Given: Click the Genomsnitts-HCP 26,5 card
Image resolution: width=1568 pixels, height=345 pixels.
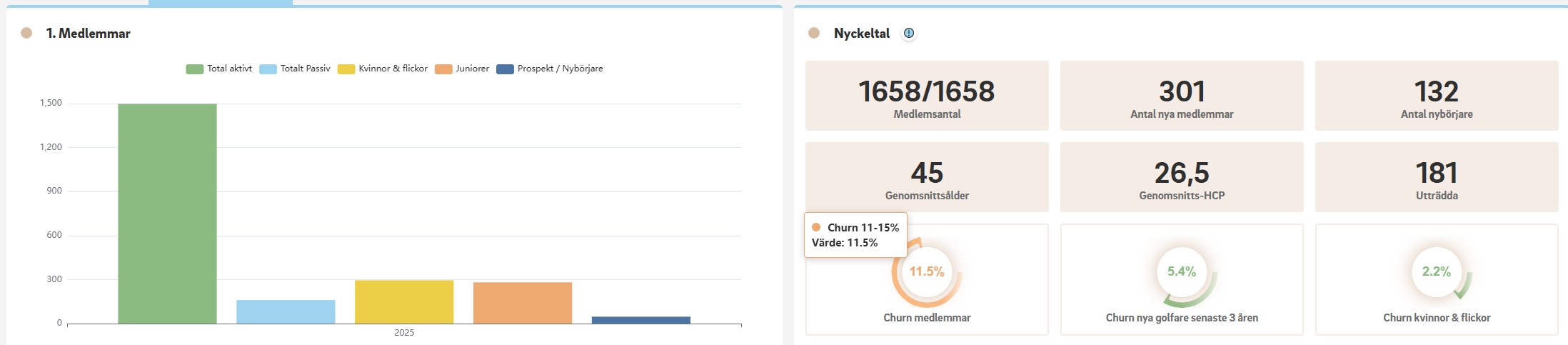Looking at the screenshot, I should pos(1181,177).
